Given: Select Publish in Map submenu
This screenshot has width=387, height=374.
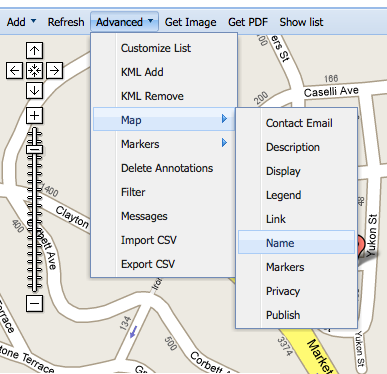Looking at the screenshot, I should coord(297,315).
